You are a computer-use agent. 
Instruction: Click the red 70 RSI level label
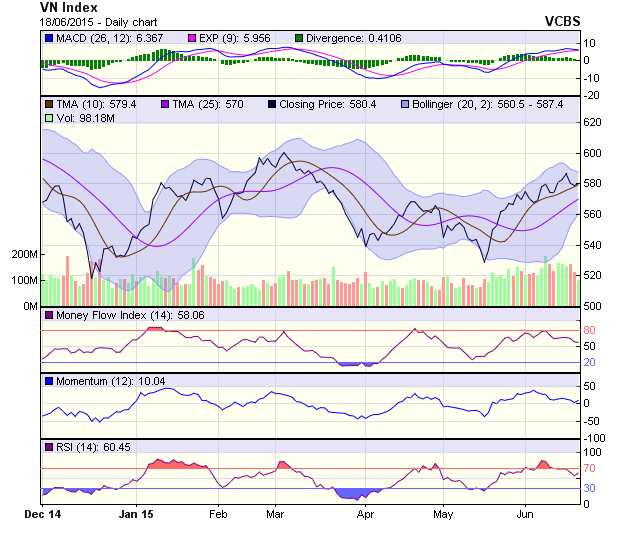tap(589, 469)
